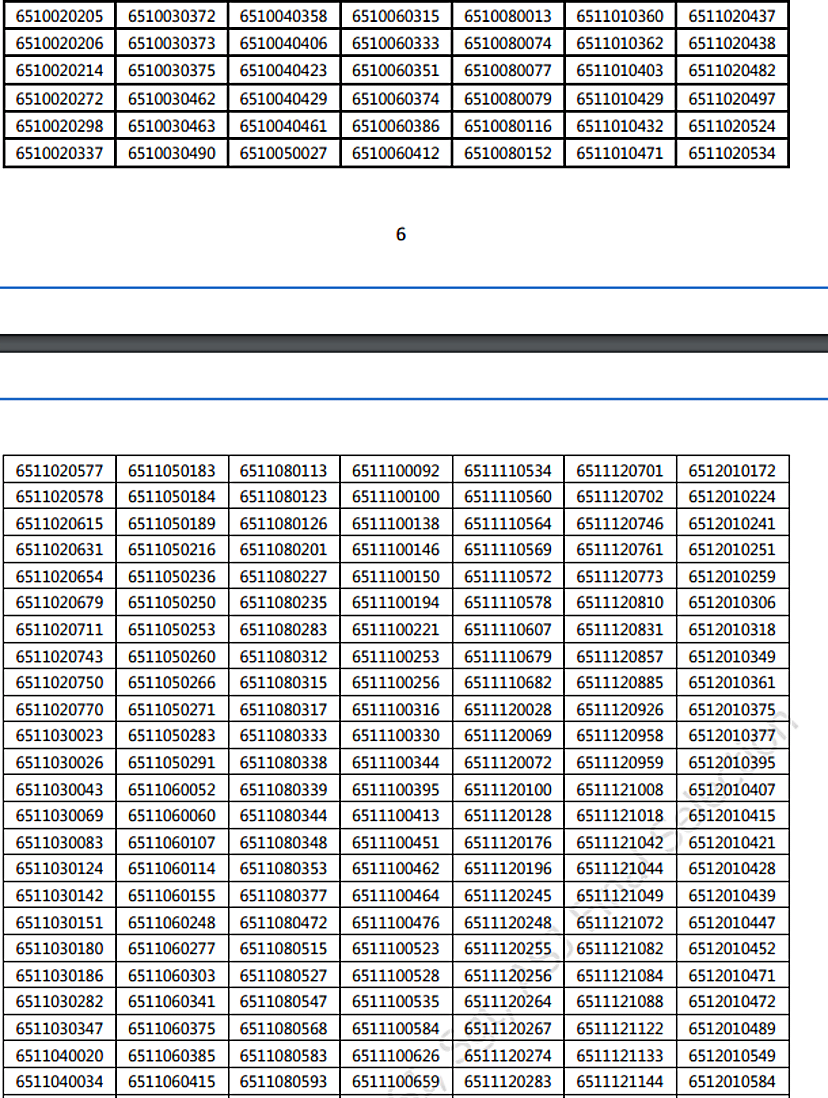The height and width of the screenshot is (1098, 828).
Task: Select the value 6511020437
Action: click(732, 15)
